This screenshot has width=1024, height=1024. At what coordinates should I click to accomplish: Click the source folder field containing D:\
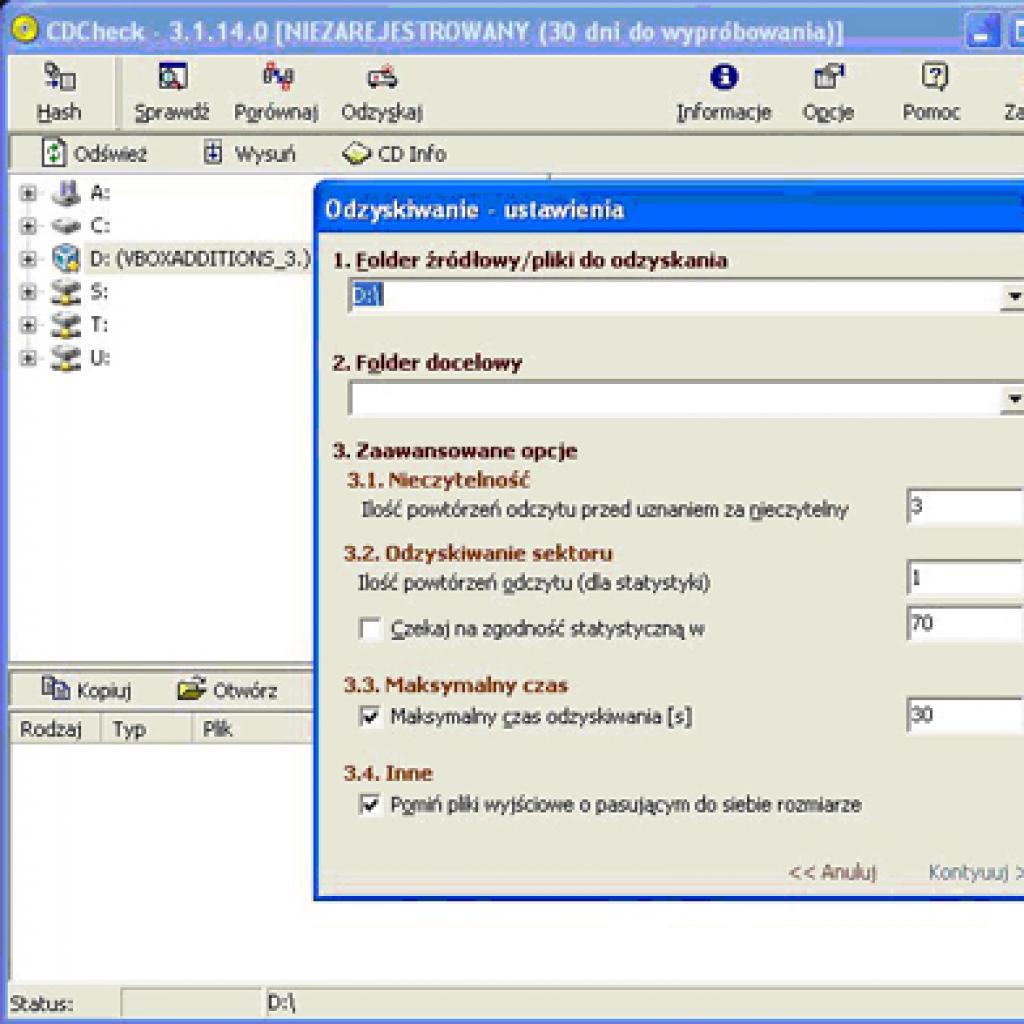(x=675, y=296)
